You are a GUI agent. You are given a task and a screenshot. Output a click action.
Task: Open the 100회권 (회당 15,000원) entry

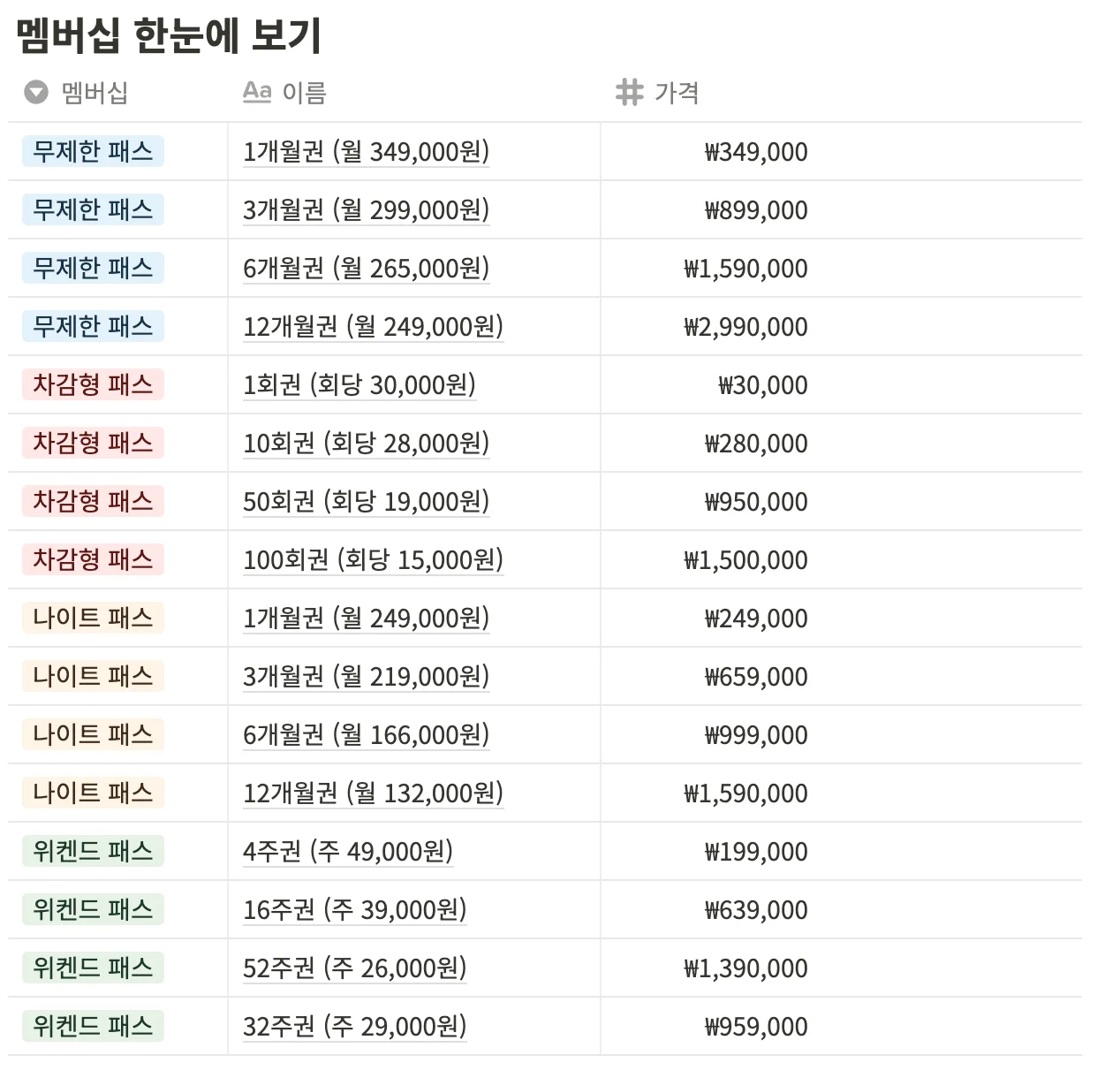(x=373, y=559)
